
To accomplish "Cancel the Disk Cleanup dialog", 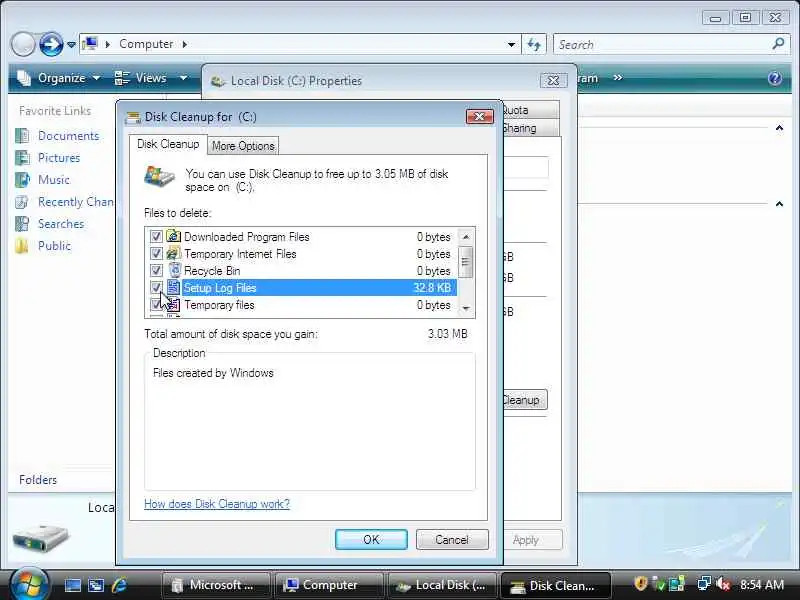I will (452, 539).
